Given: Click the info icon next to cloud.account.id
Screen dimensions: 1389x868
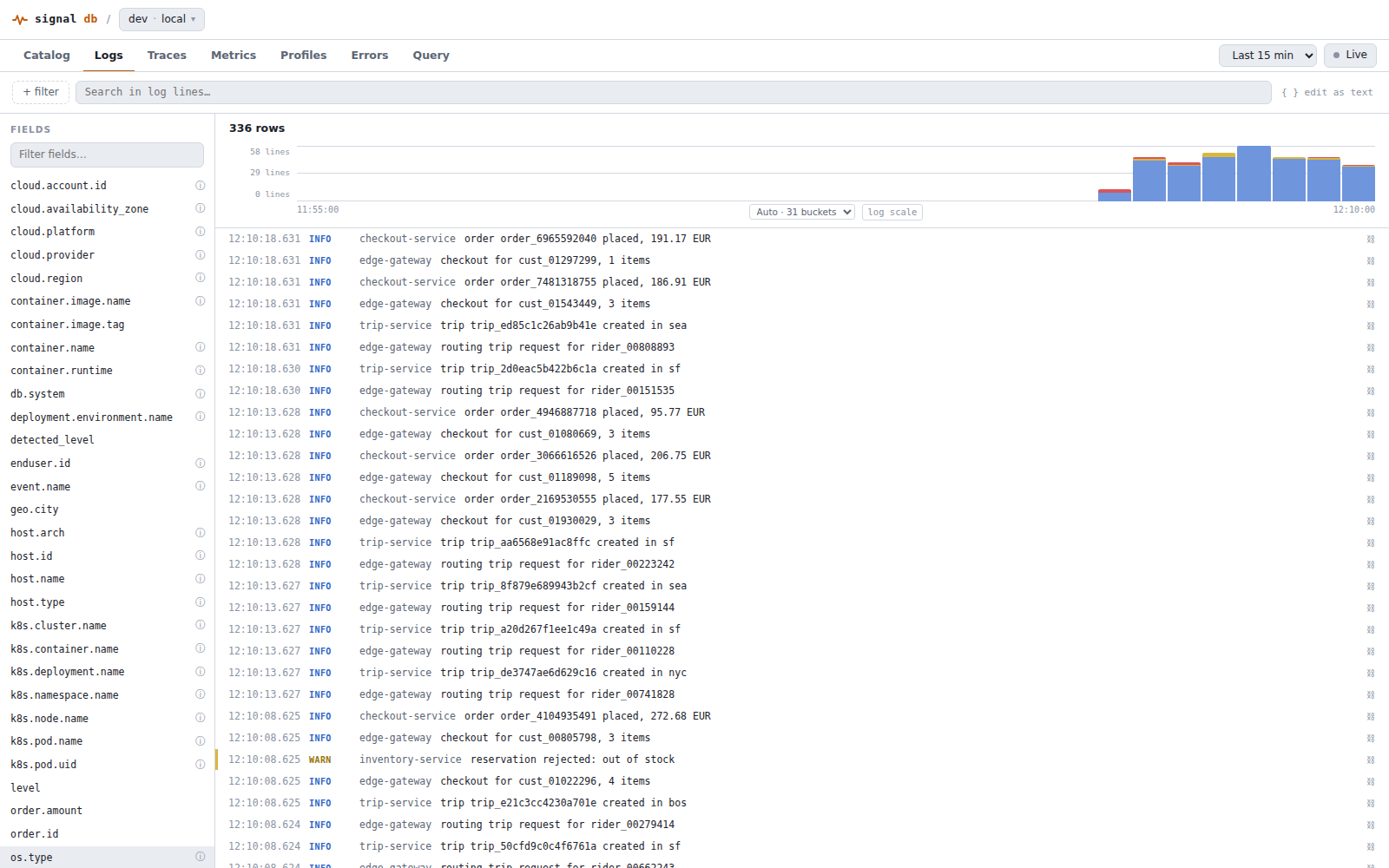Looking at the screenshot, I should pyautogui.click(x=201, y=186).
